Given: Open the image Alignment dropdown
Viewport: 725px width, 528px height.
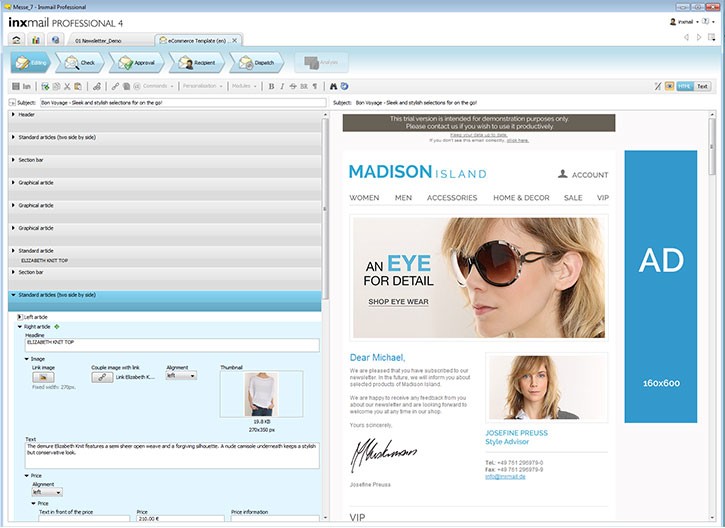Looking at the screenshot, I should tap(181, 375).
